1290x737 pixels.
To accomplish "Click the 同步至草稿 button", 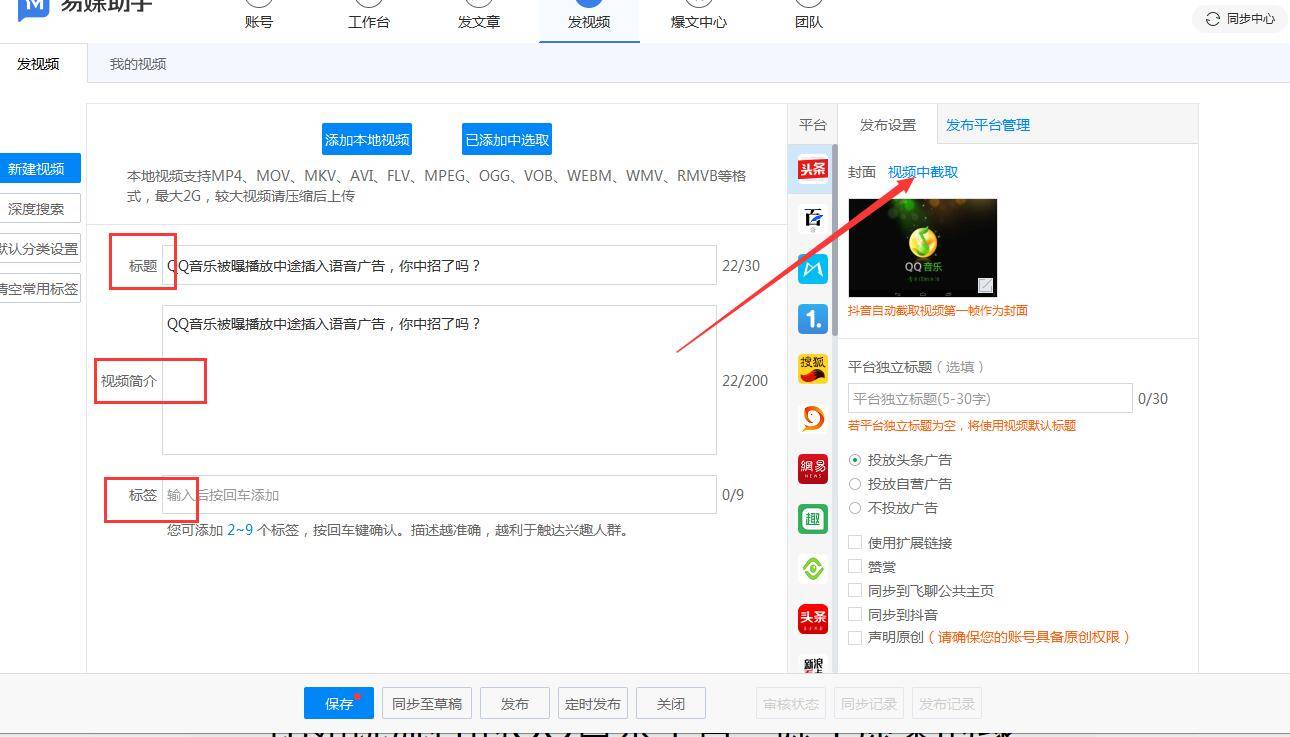I will (x=427, y=703).
